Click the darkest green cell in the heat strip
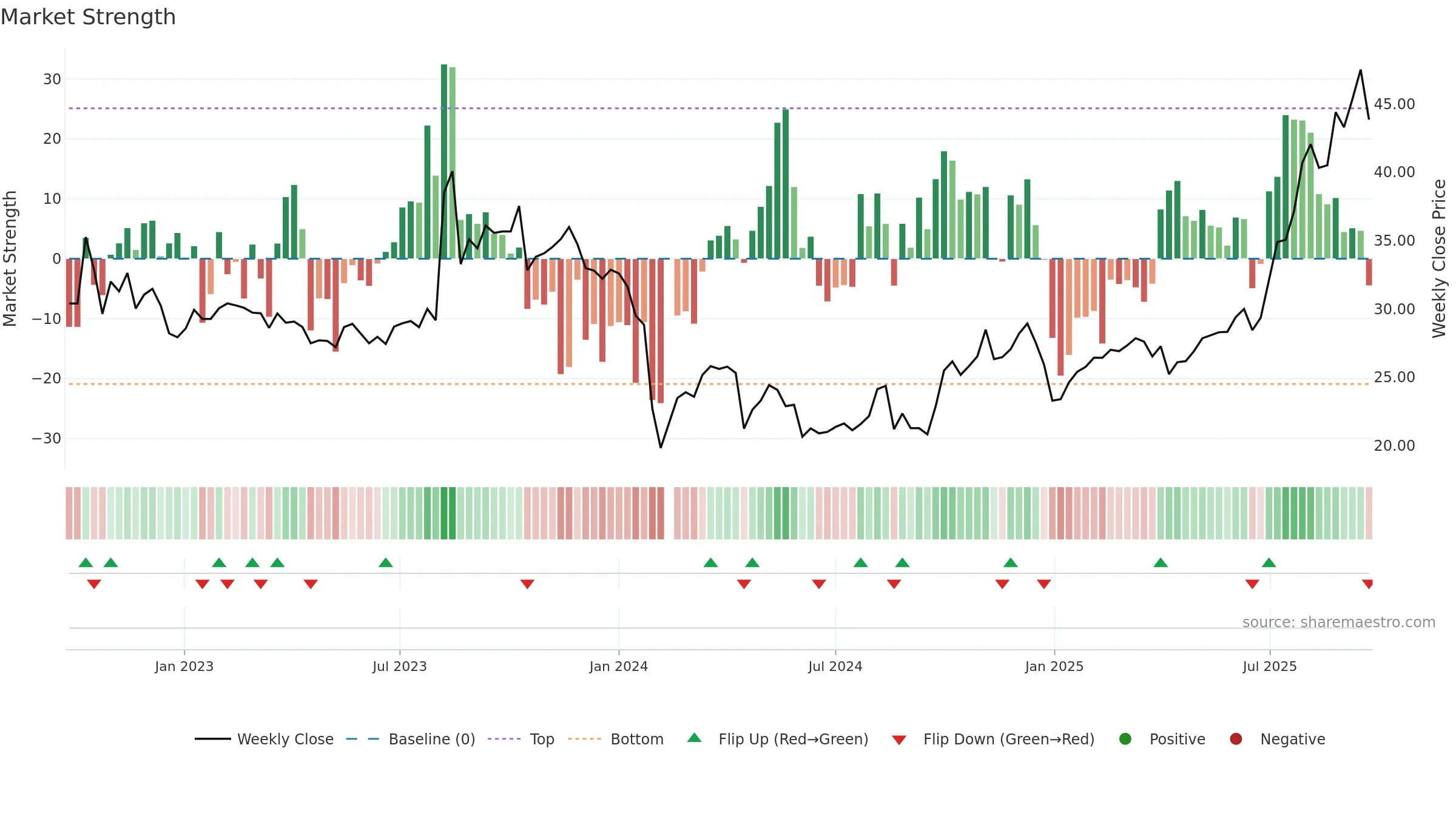 point(444,513)
